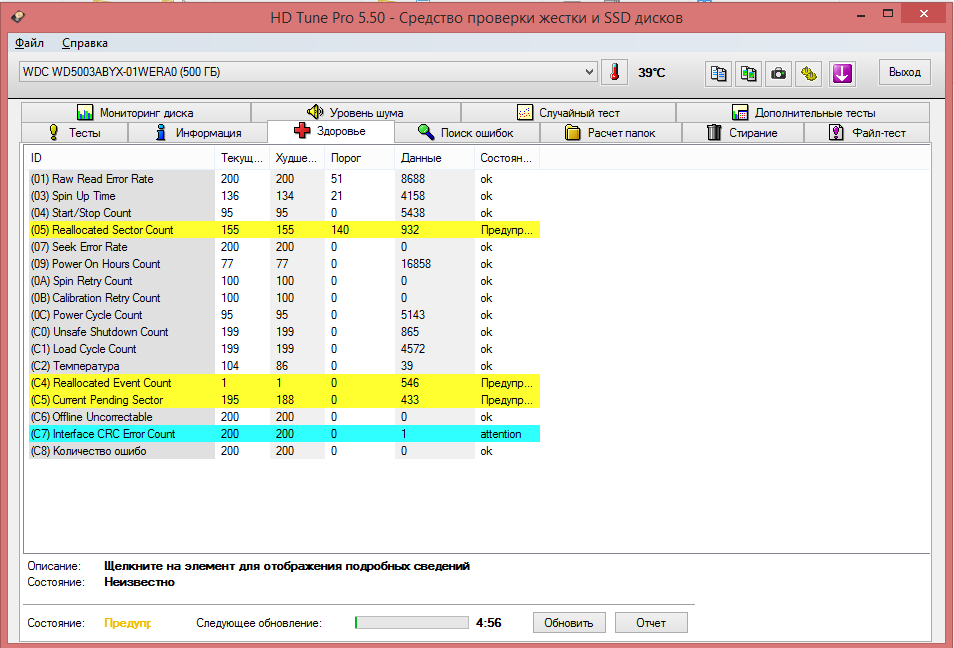
Task: Open the Файл menu
Action: click(x=29, y=43)
